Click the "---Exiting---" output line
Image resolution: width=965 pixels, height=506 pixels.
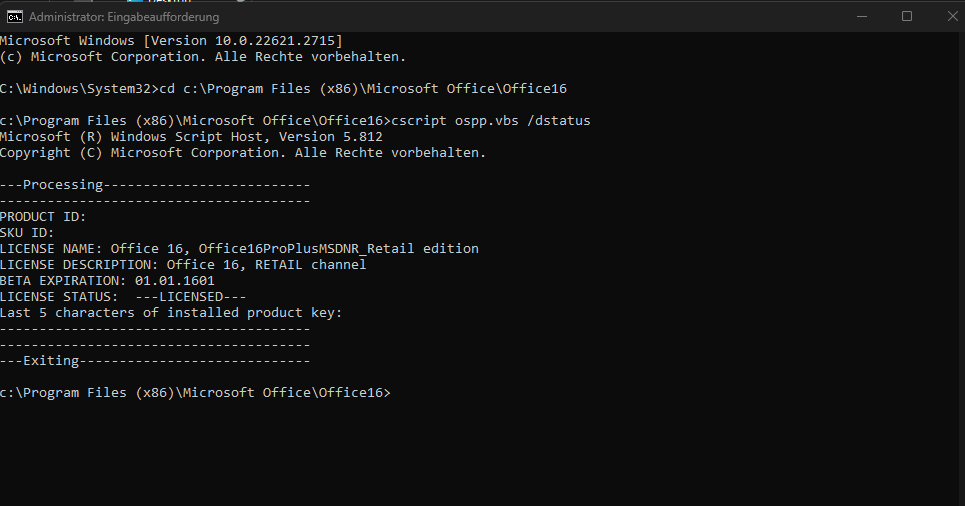(x=155, y=360)
